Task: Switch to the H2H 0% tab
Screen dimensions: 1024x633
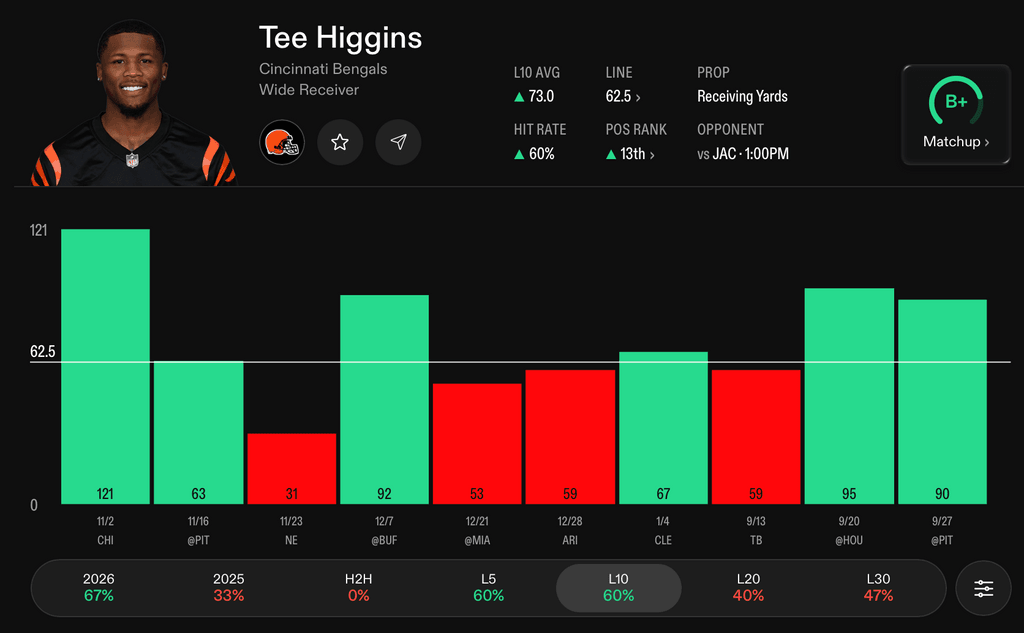Action: [x=359, y=587]
